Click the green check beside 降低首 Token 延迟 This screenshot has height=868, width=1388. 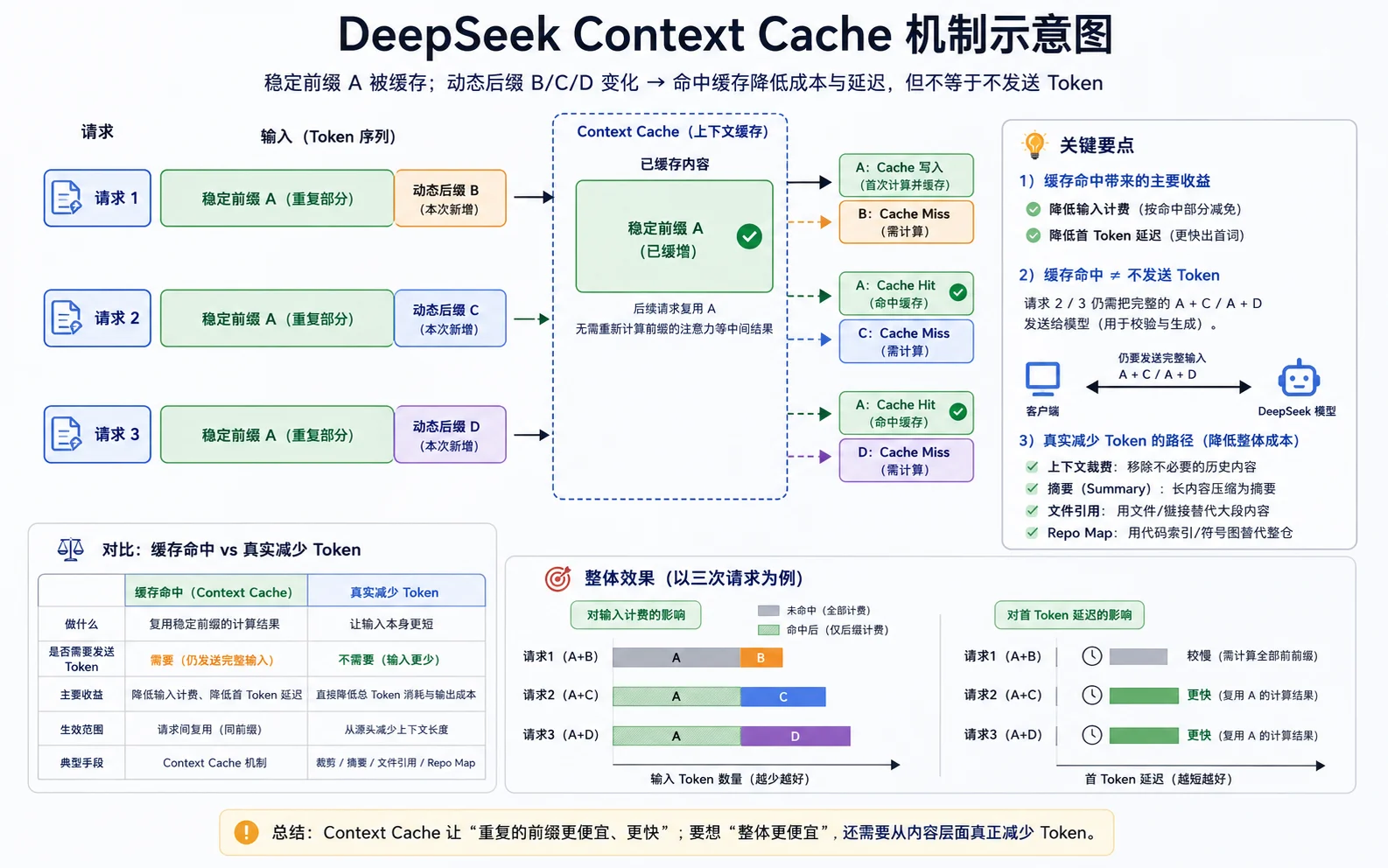(1034, 235)
